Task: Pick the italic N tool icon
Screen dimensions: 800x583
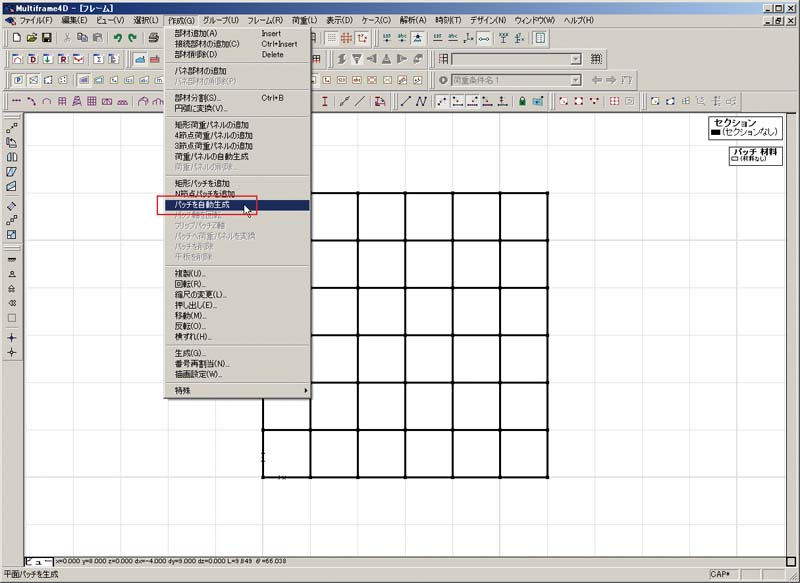Action: click(421, 102)
